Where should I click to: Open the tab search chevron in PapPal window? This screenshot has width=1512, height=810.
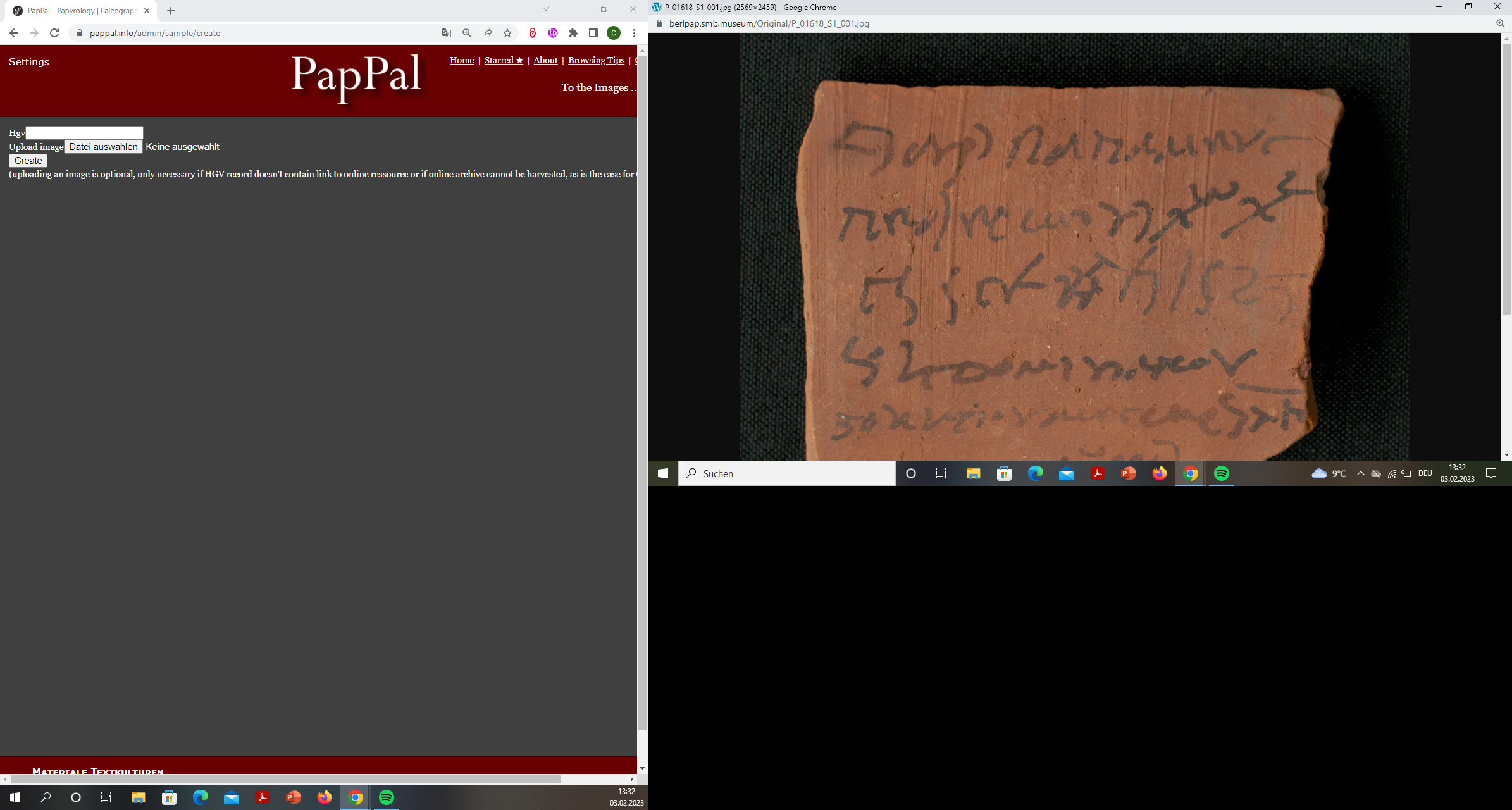546,9
